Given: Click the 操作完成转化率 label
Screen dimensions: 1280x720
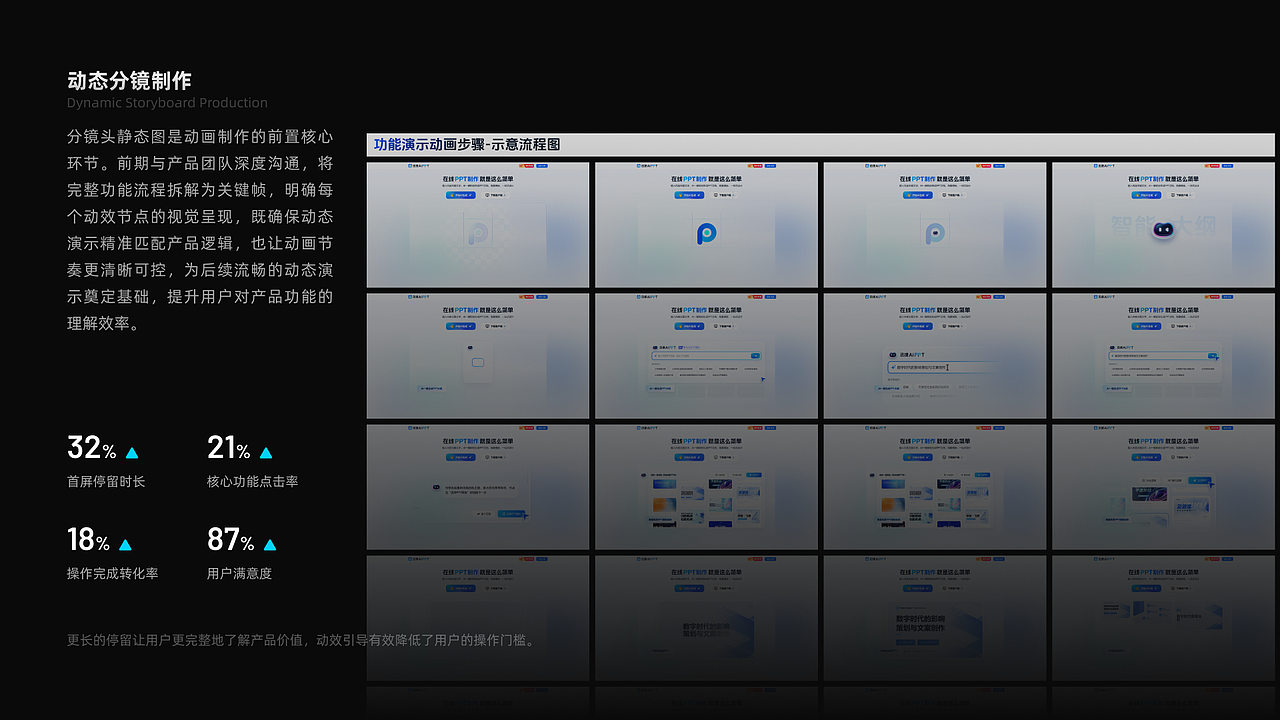Looking at the screenshot, I should pyautogui.click(x=112, y=574).
